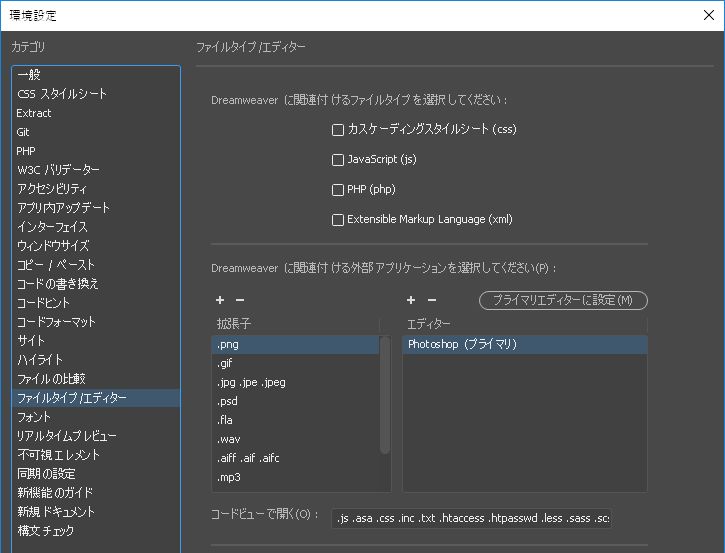Screen dimensions: 725x553
Task: Select the .fla extension row
Action: [x=295, y=420]
